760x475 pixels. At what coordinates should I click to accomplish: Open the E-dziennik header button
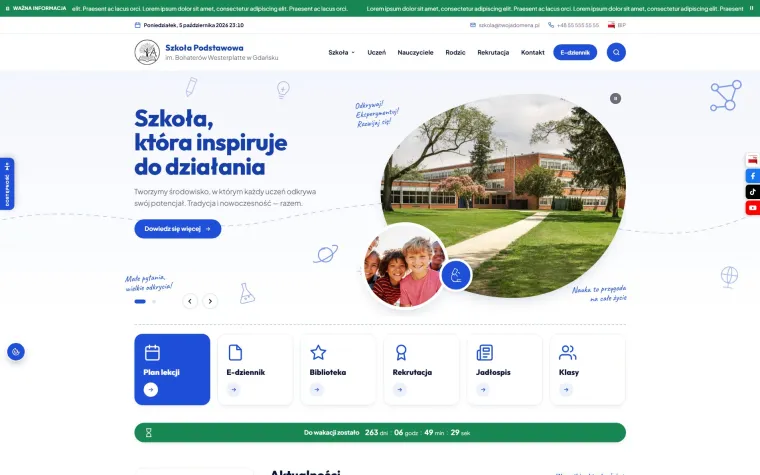point(575,52)
